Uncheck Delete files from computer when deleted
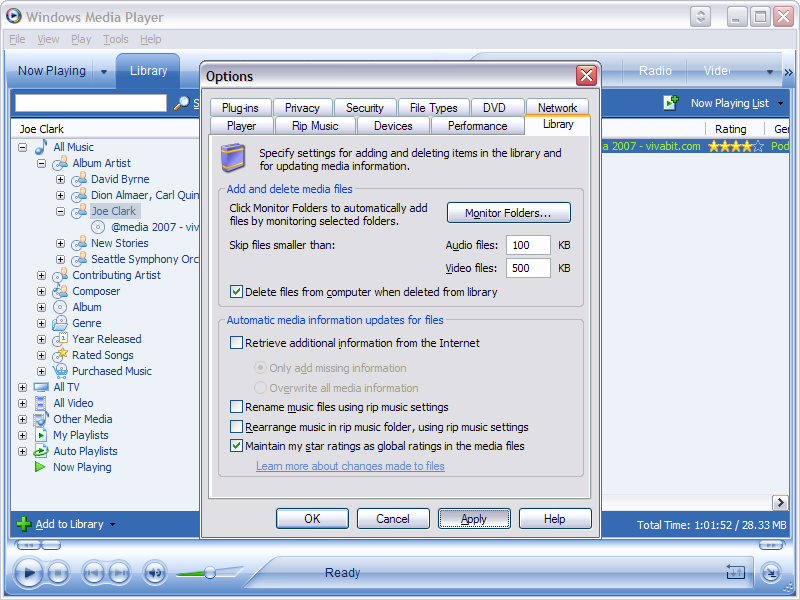Screen dimensions: 800x600 click(x=237, y=292)
